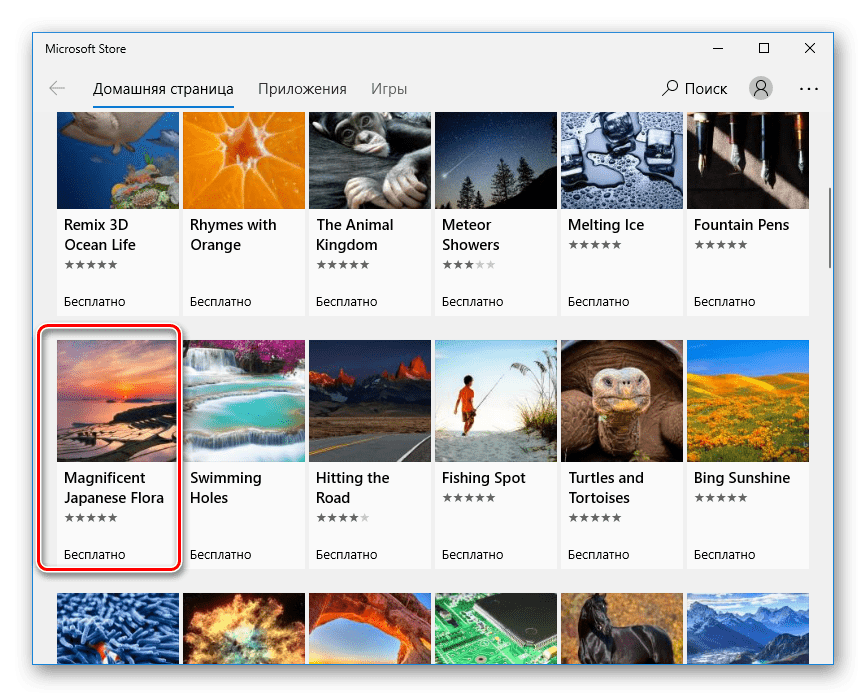
Task: Select the Turtles and Tortoises thumbnail
Action: click(x=621, y=400)
